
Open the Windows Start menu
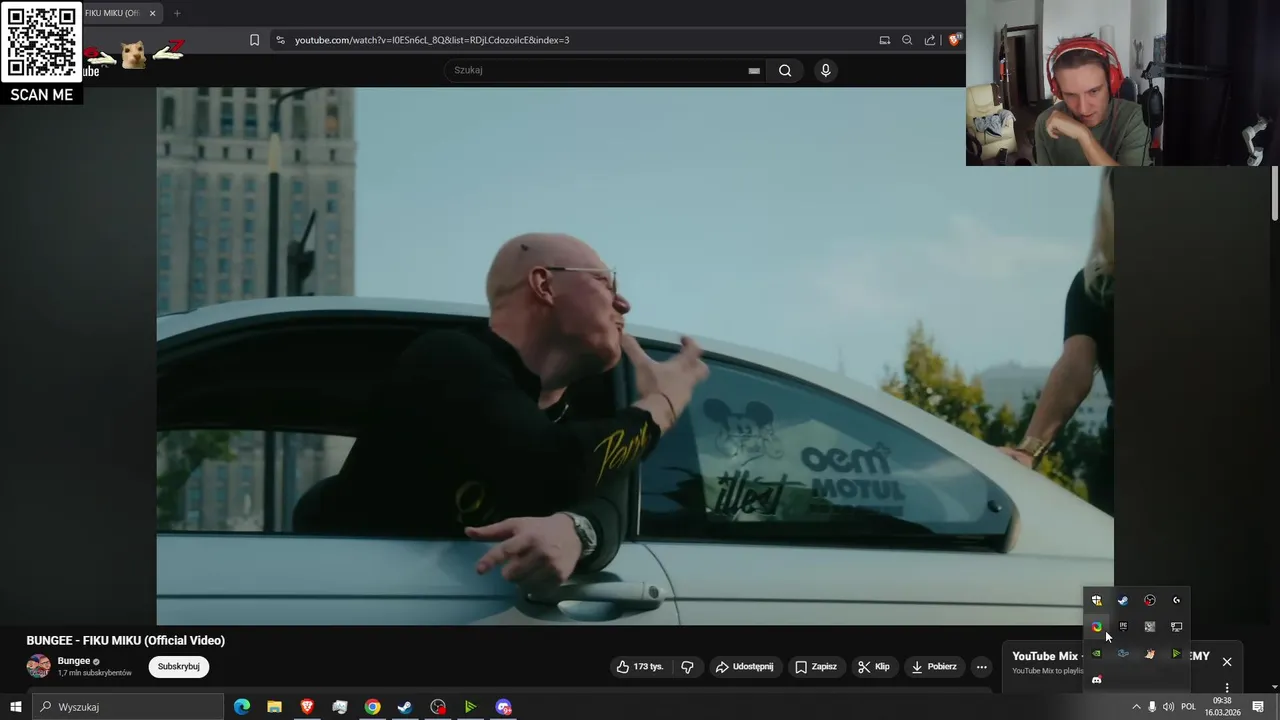[15, 707]
